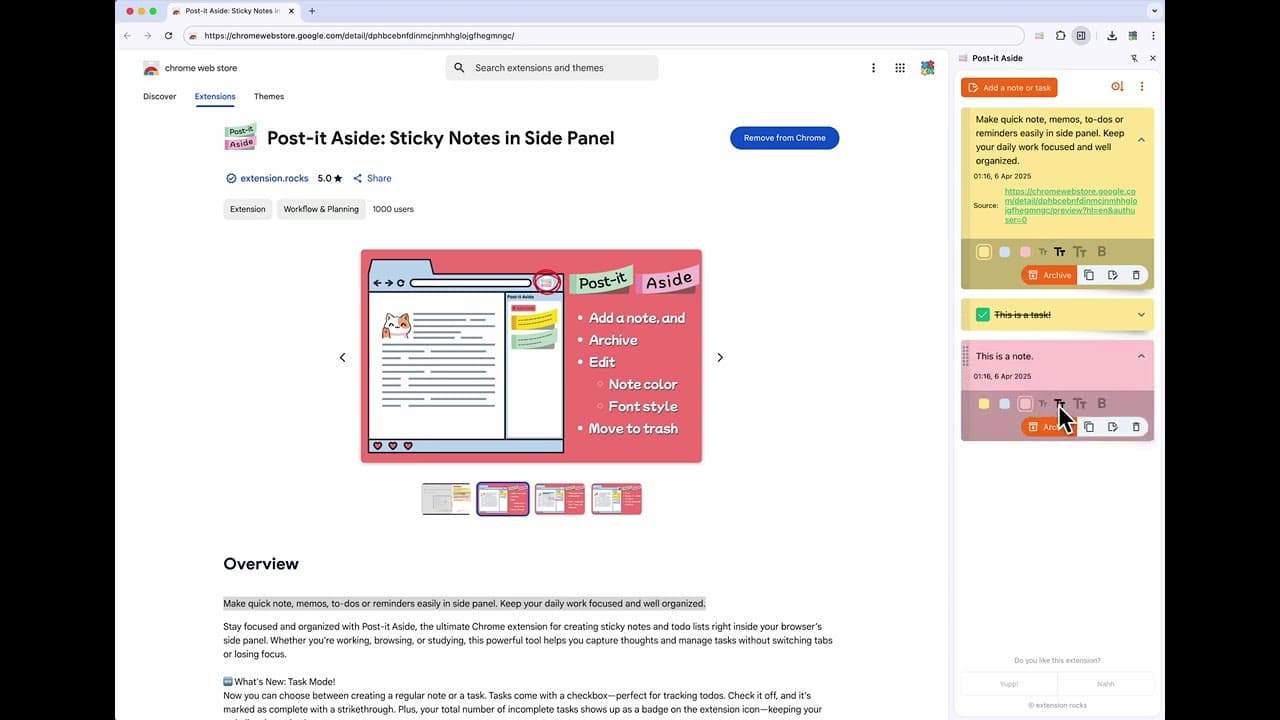
Task: Archive the yellow note
Action: click(1049, 275)
